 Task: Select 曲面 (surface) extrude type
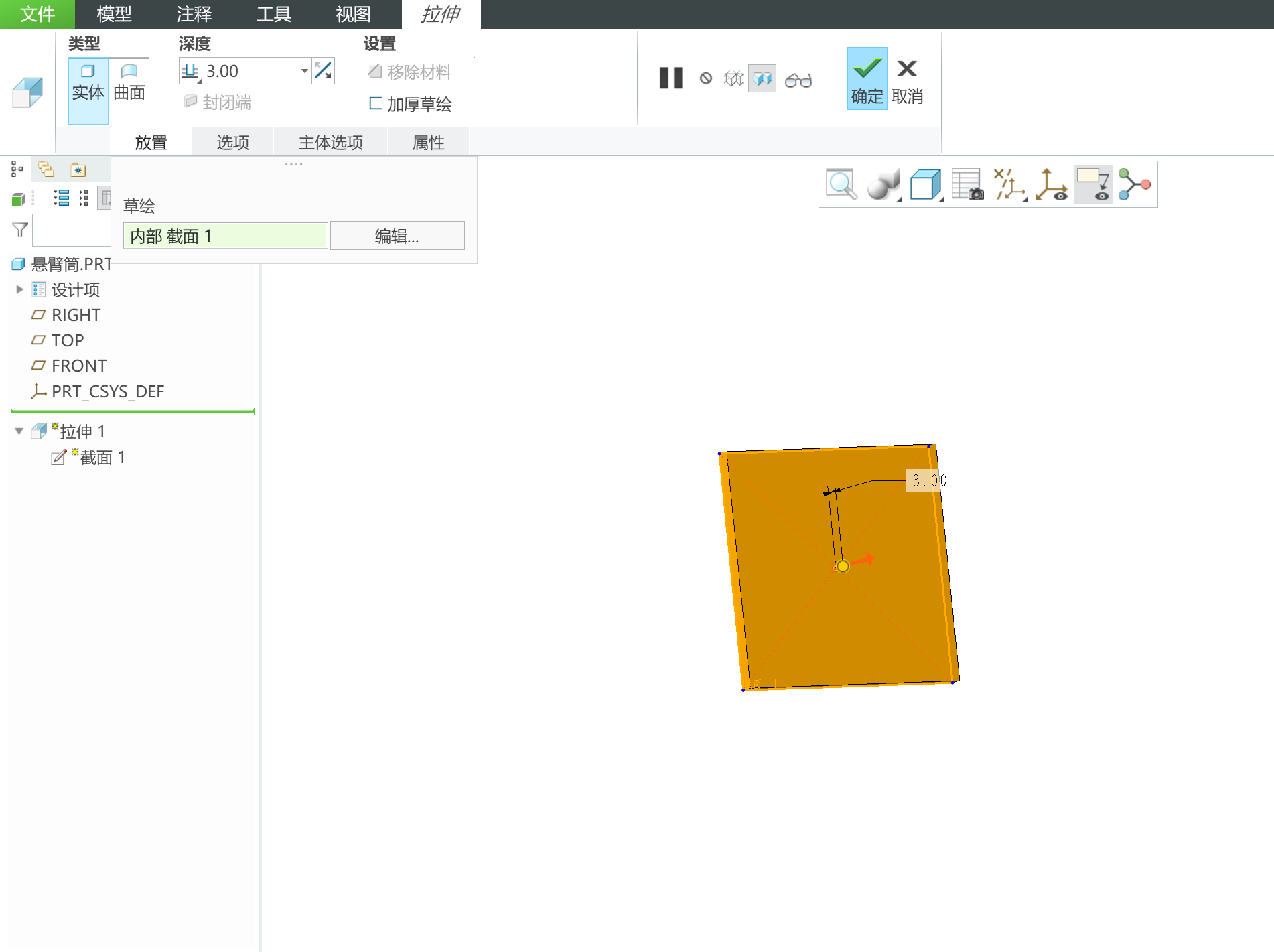pos(129,83)
